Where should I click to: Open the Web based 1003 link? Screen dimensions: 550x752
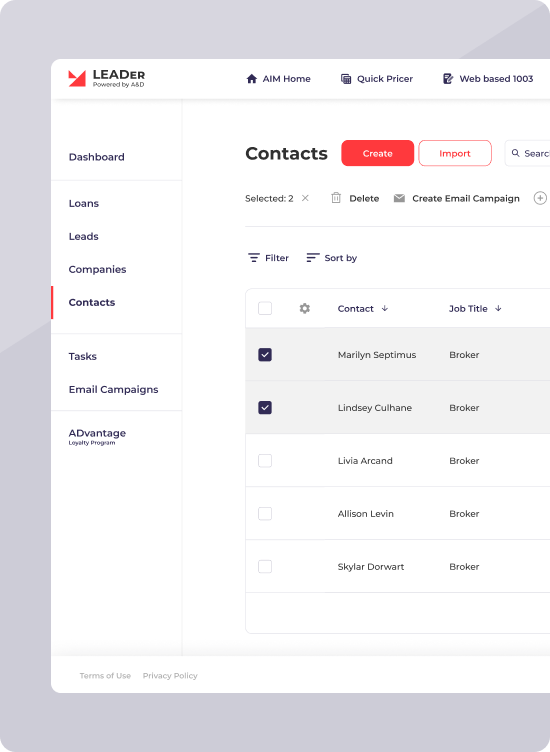(x=488, y=79)
